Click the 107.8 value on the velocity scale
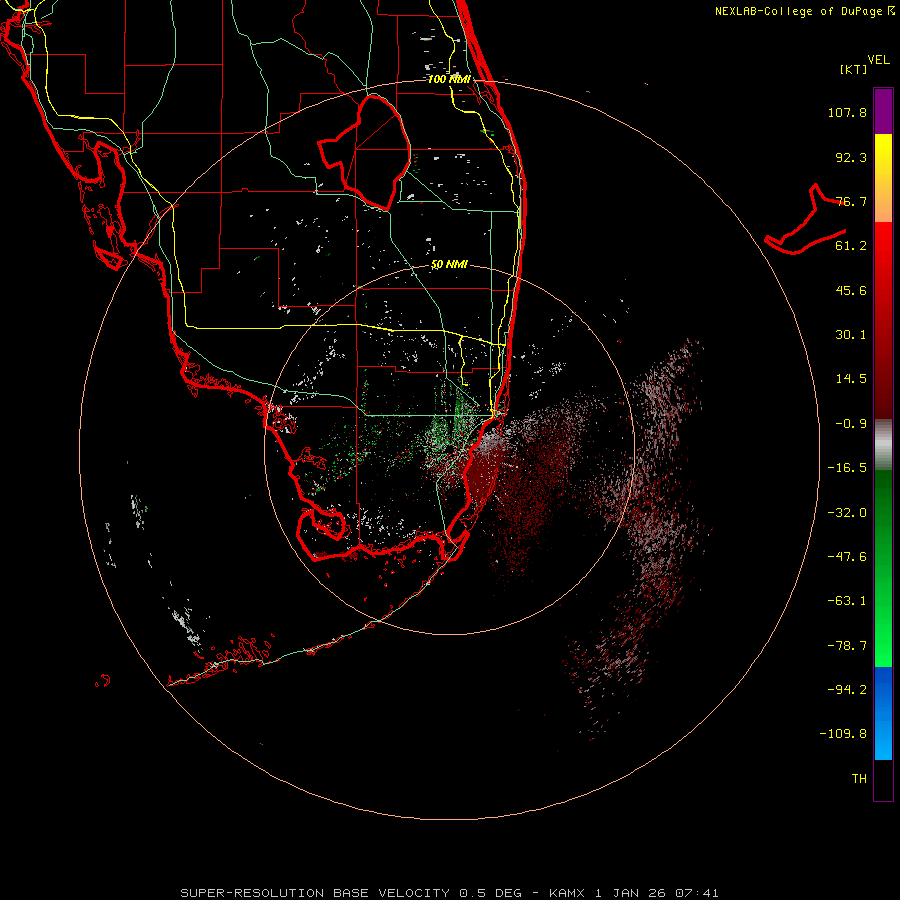 pos(847,112)
